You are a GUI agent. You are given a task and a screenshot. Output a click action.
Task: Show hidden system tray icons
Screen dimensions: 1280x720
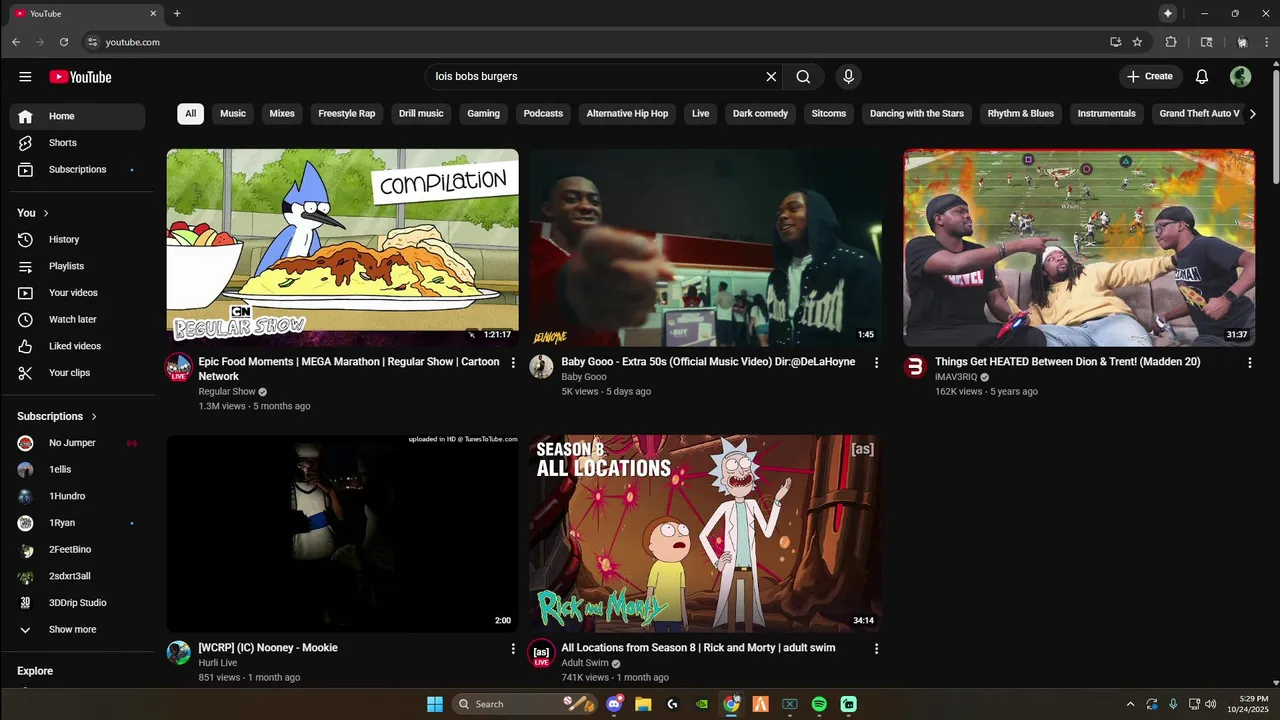point(1130,704)
